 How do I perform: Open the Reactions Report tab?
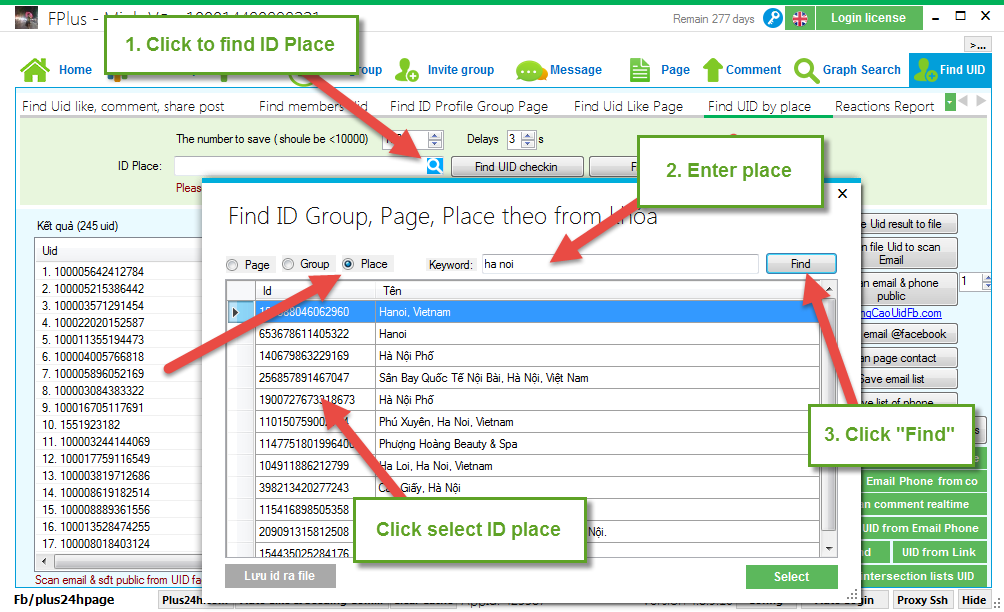pos(884,106)
